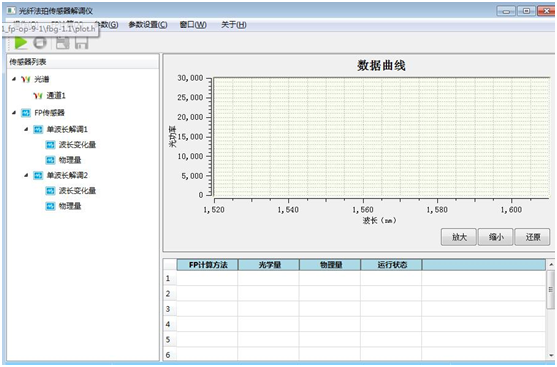
Task: Click the 物理量 table column header
Action: click(x=330, y=265)
